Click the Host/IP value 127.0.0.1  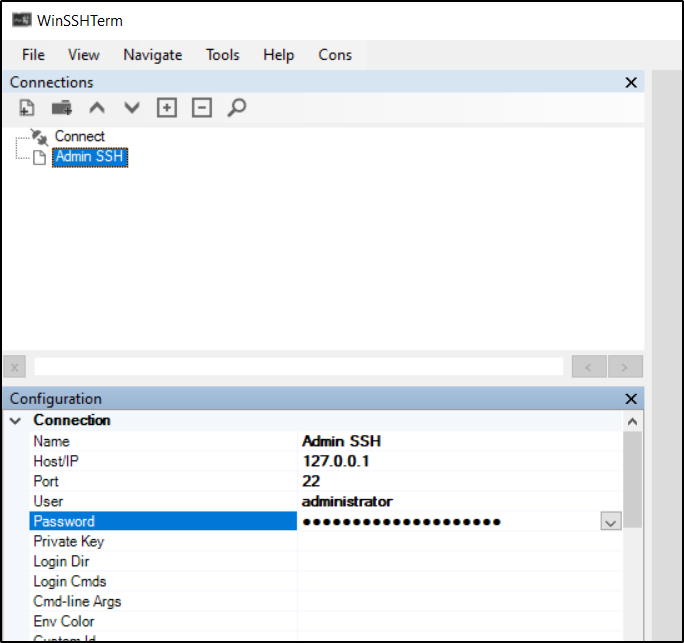[342, 461]
